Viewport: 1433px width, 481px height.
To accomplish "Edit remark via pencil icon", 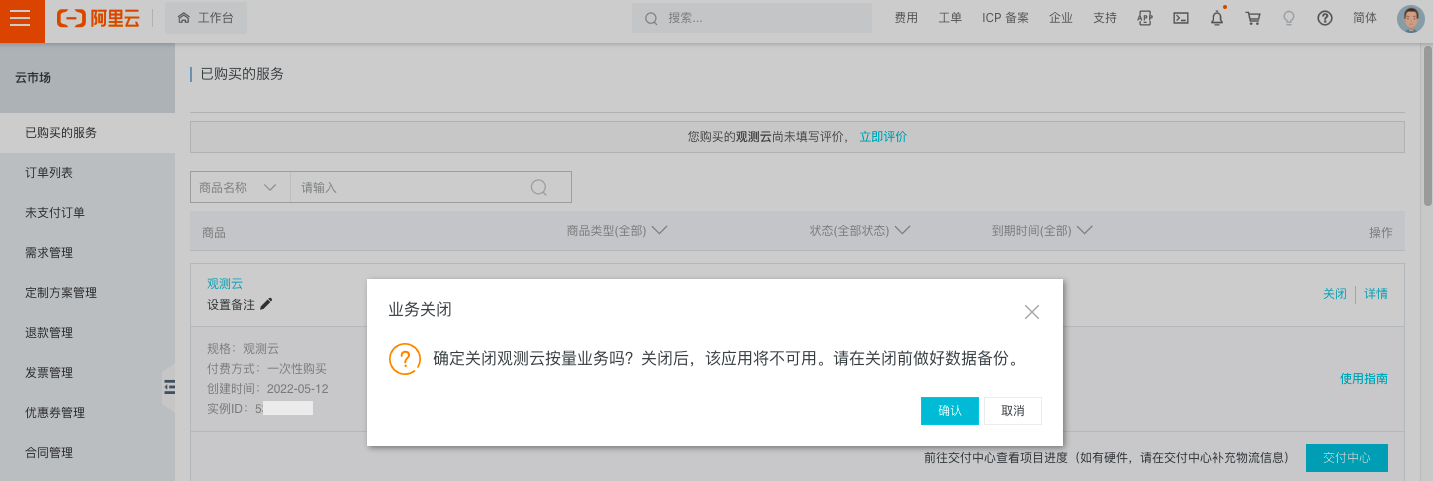I will [x=266, y=304].
